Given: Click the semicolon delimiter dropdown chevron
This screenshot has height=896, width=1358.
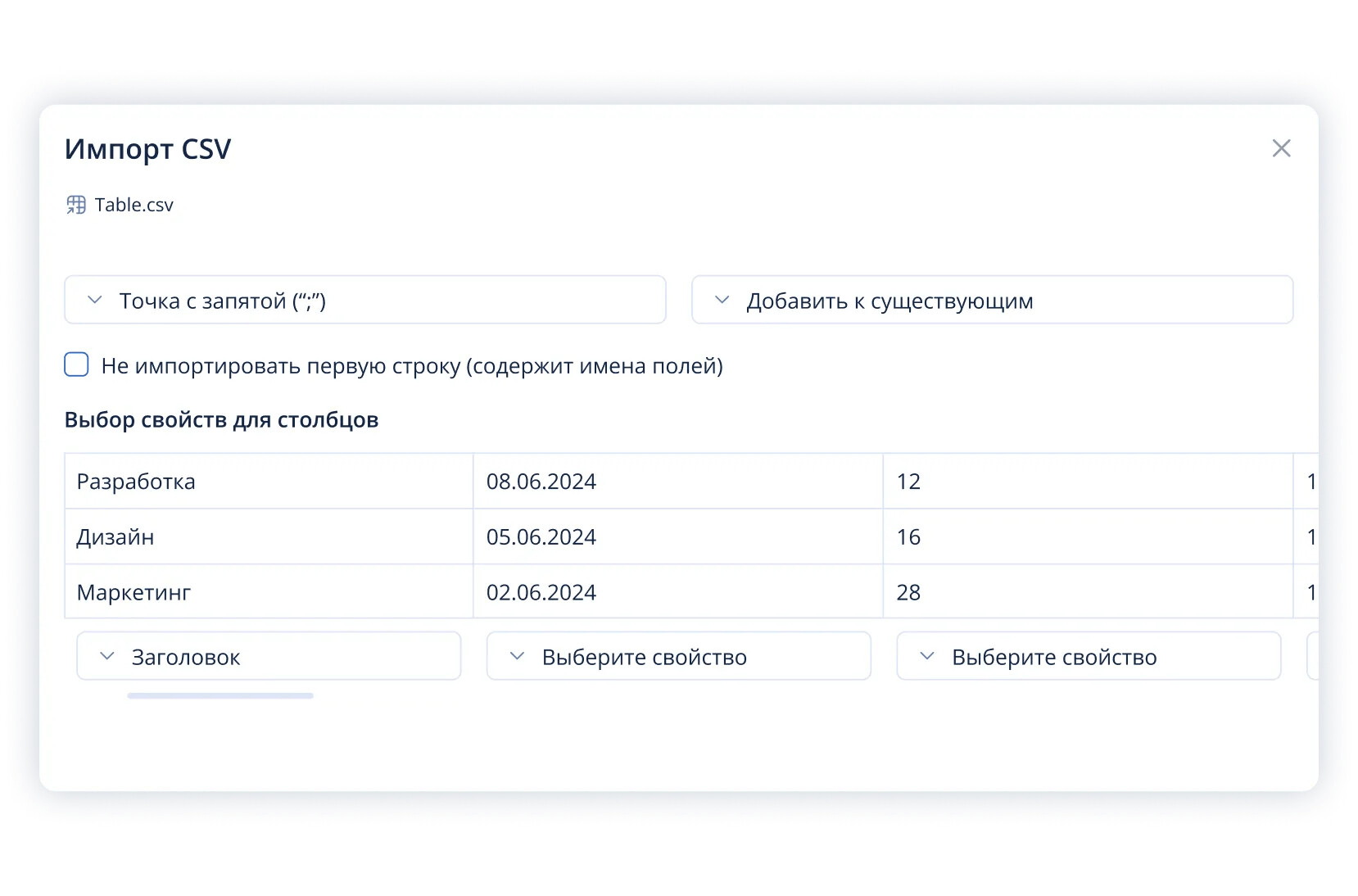Looking at the screenshot, I should (95, 301).
